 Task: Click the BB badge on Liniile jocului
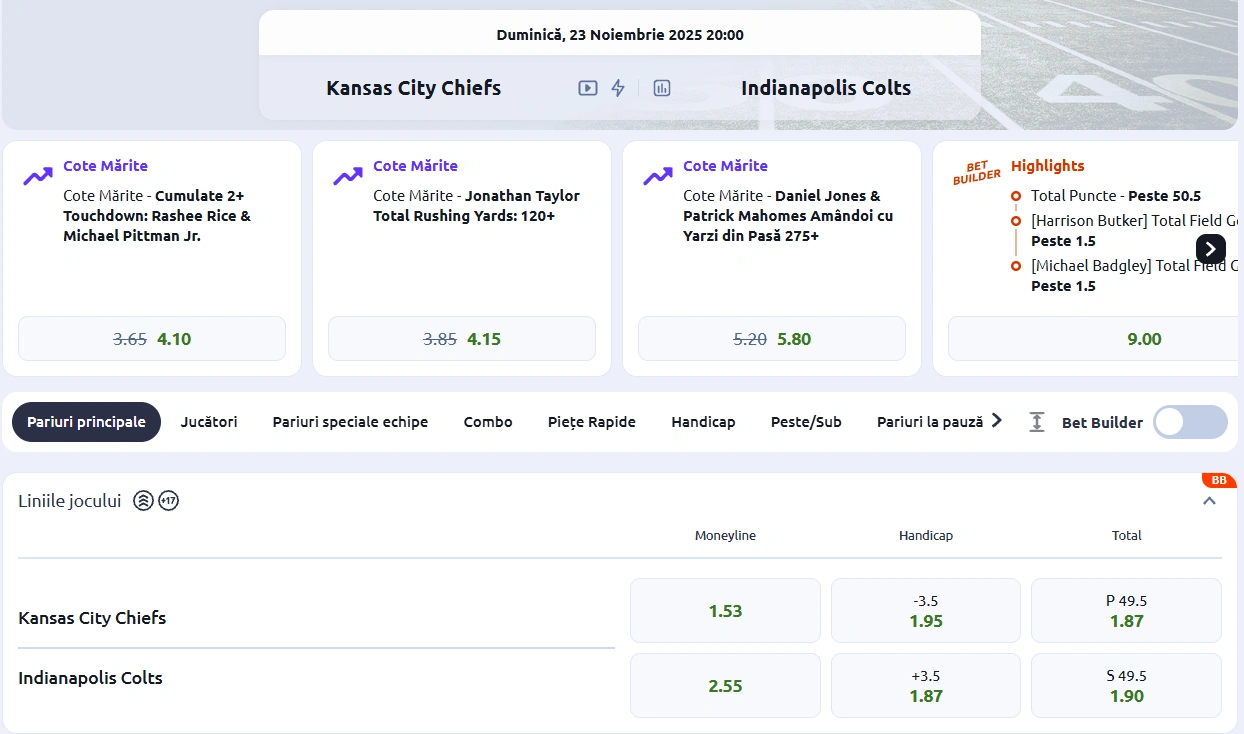click(x=1219, y=480)
